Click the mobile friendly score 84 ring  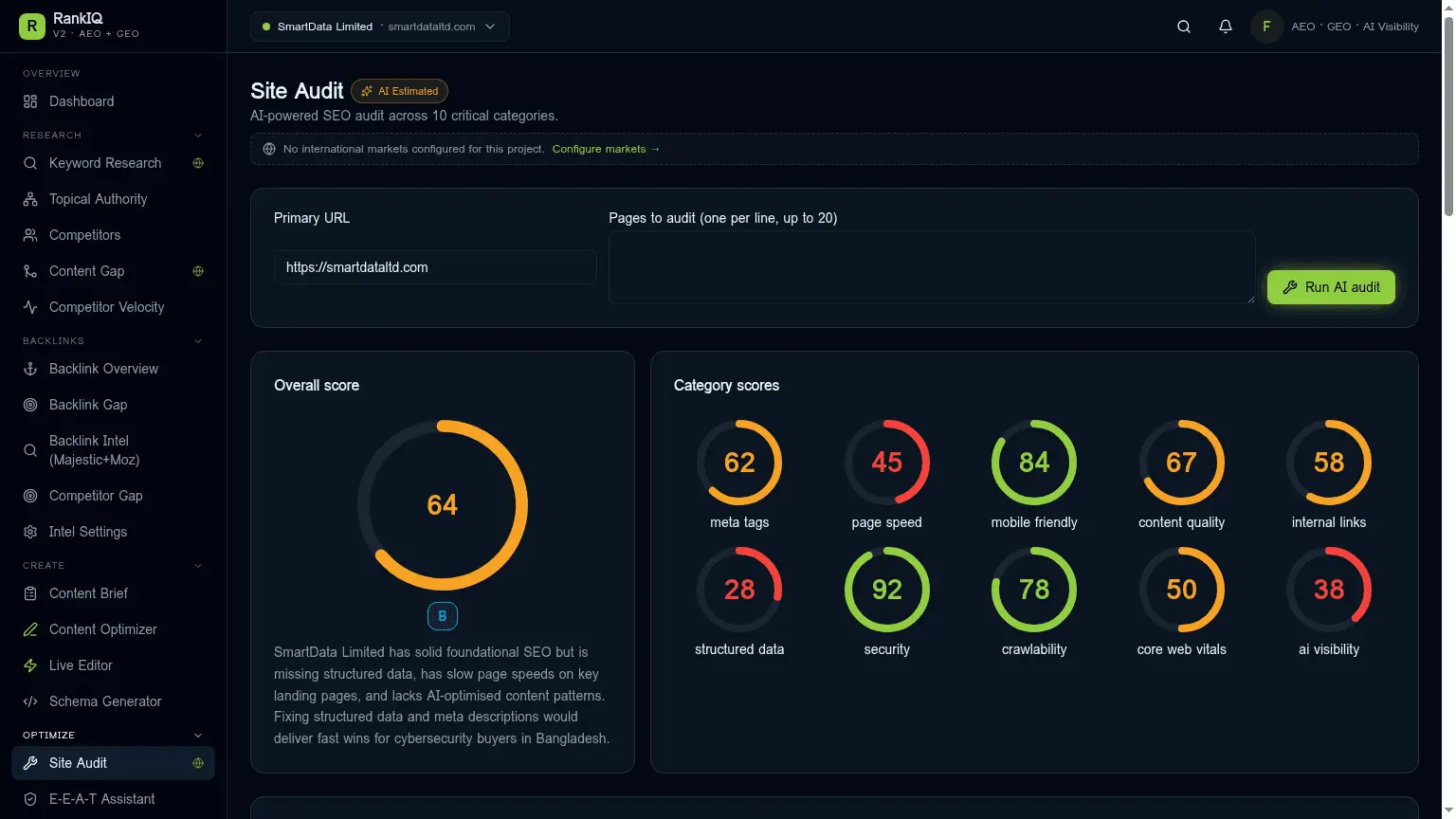click(1034, 463)
